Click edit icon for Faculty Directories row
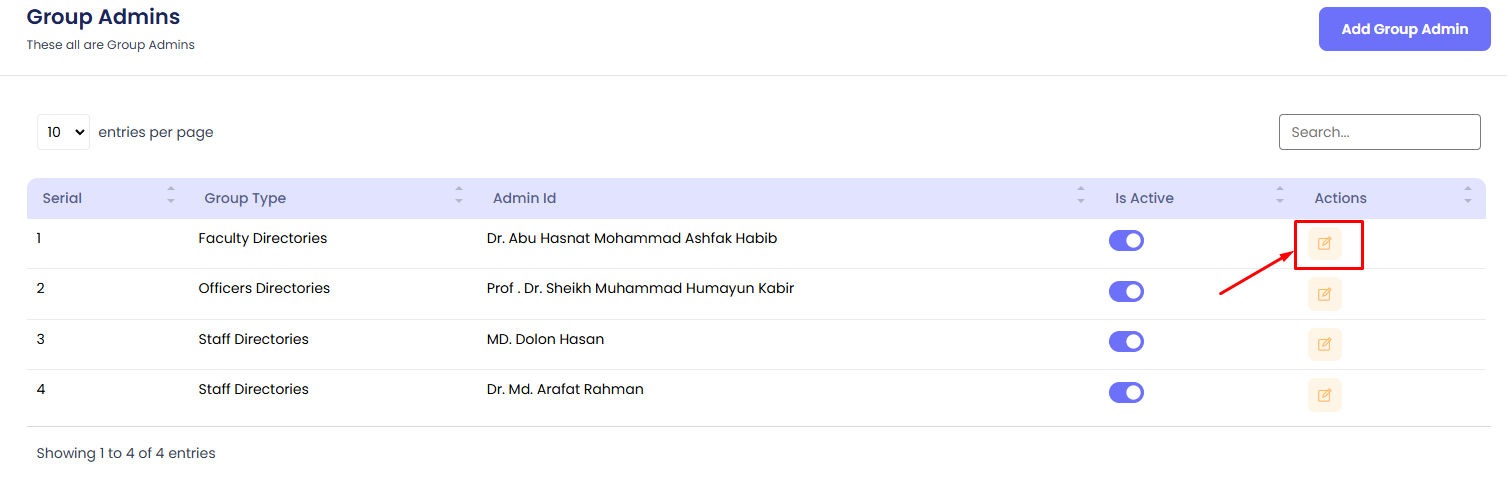 tap(1324, 243)
